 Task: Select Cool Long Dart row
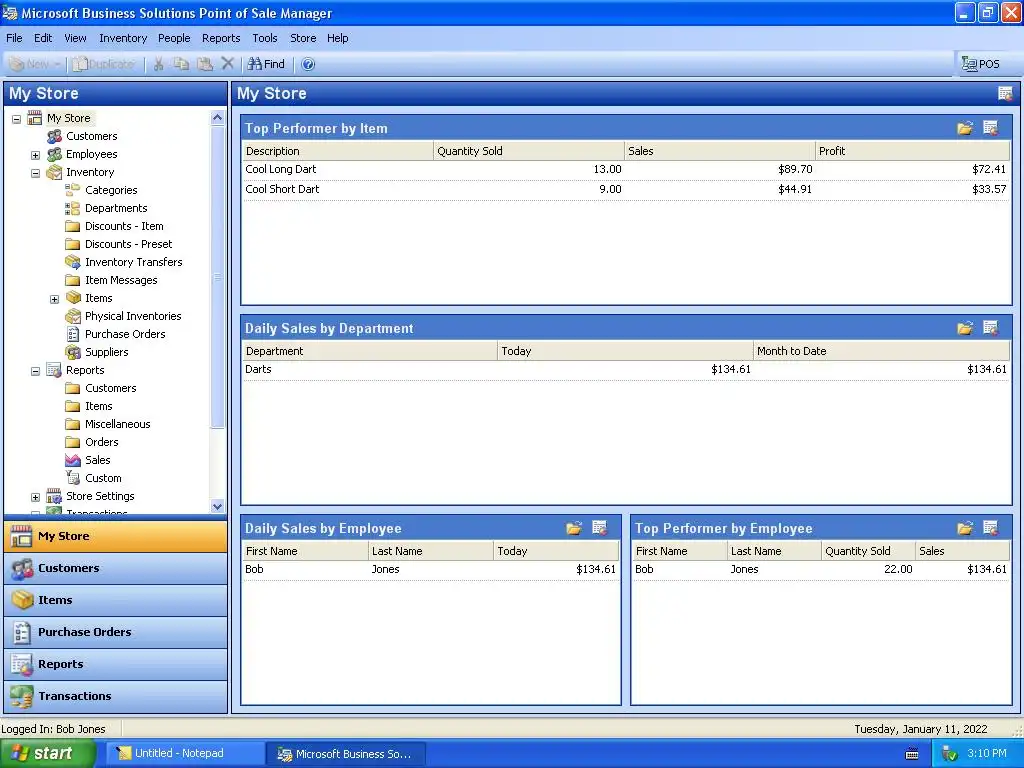pos(626,169)
